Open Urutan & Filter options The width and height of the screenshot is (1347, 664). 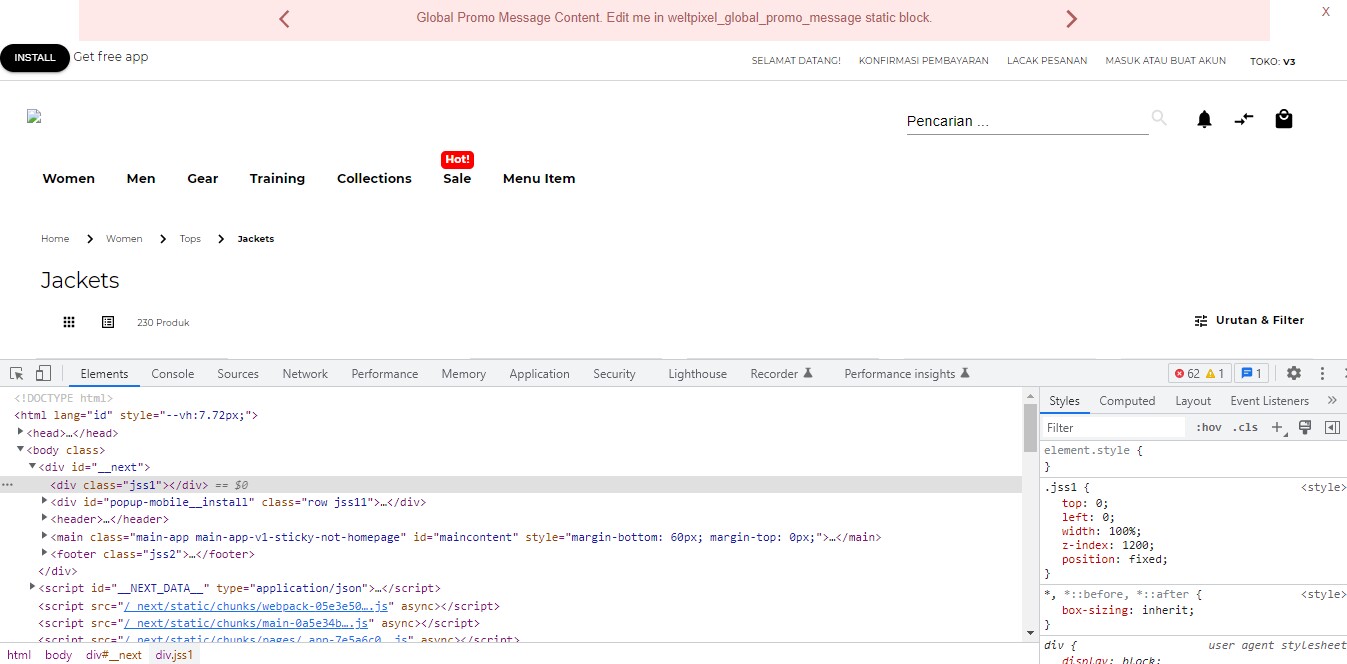(x=1249, y=321)
